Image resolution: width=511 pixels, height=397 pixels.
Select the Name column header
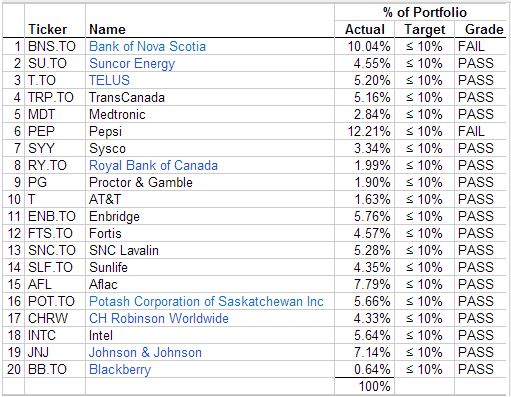pyautogui.click(x=107, y=29)
